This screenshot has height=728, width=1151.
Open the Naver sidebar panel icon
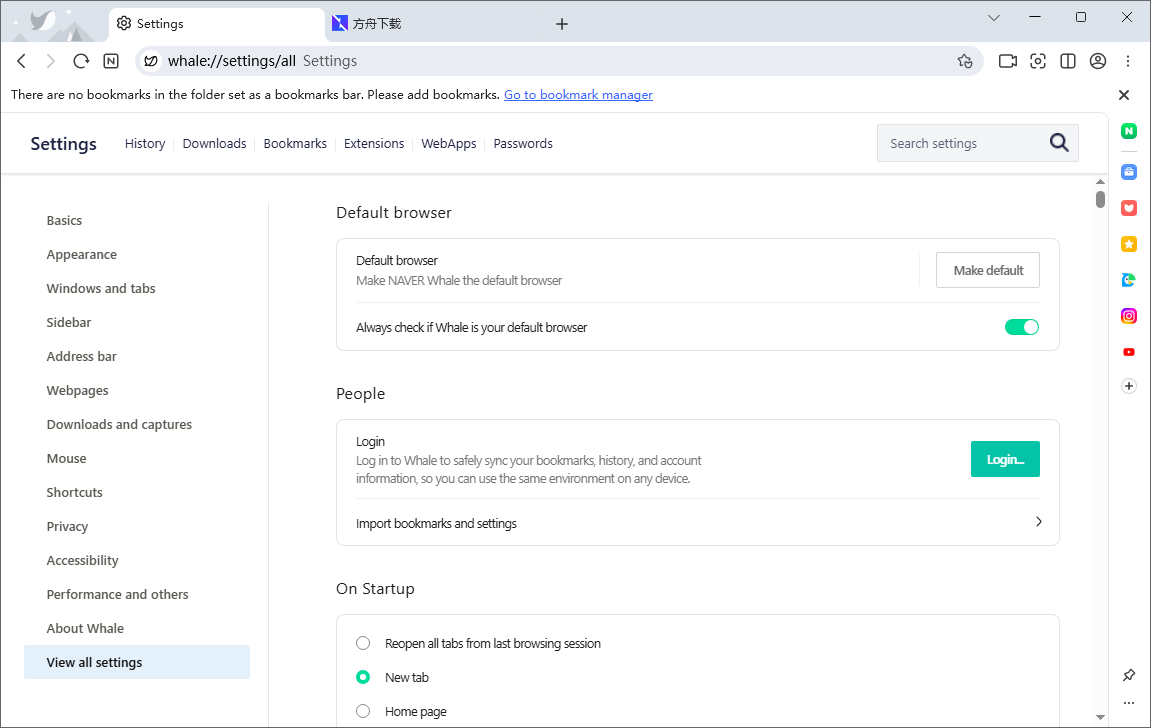click(1129, 131)
